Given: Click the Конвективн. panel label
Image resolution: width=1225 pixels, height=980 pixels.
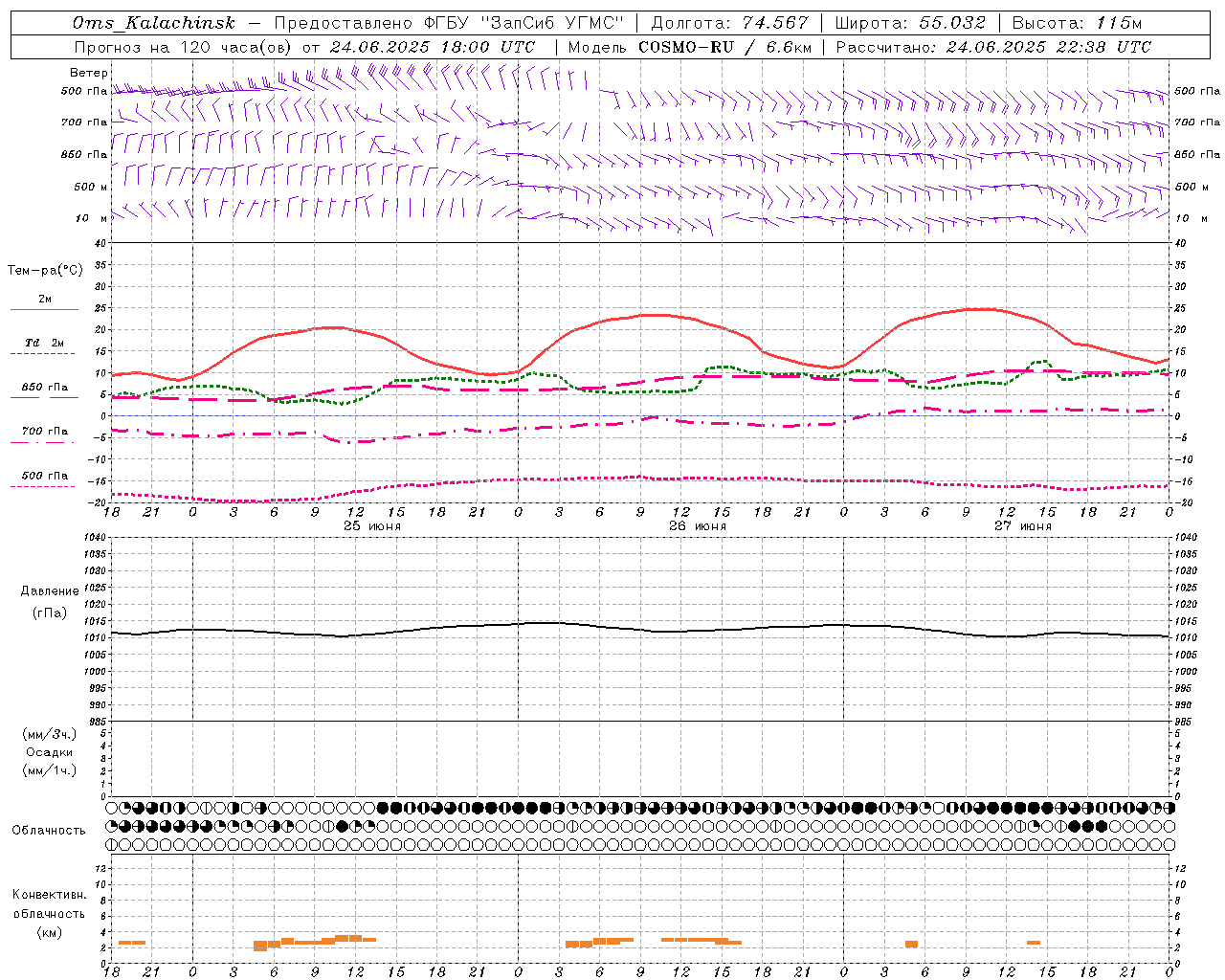Looking at the screenshot, I should [x=50, y=895].
